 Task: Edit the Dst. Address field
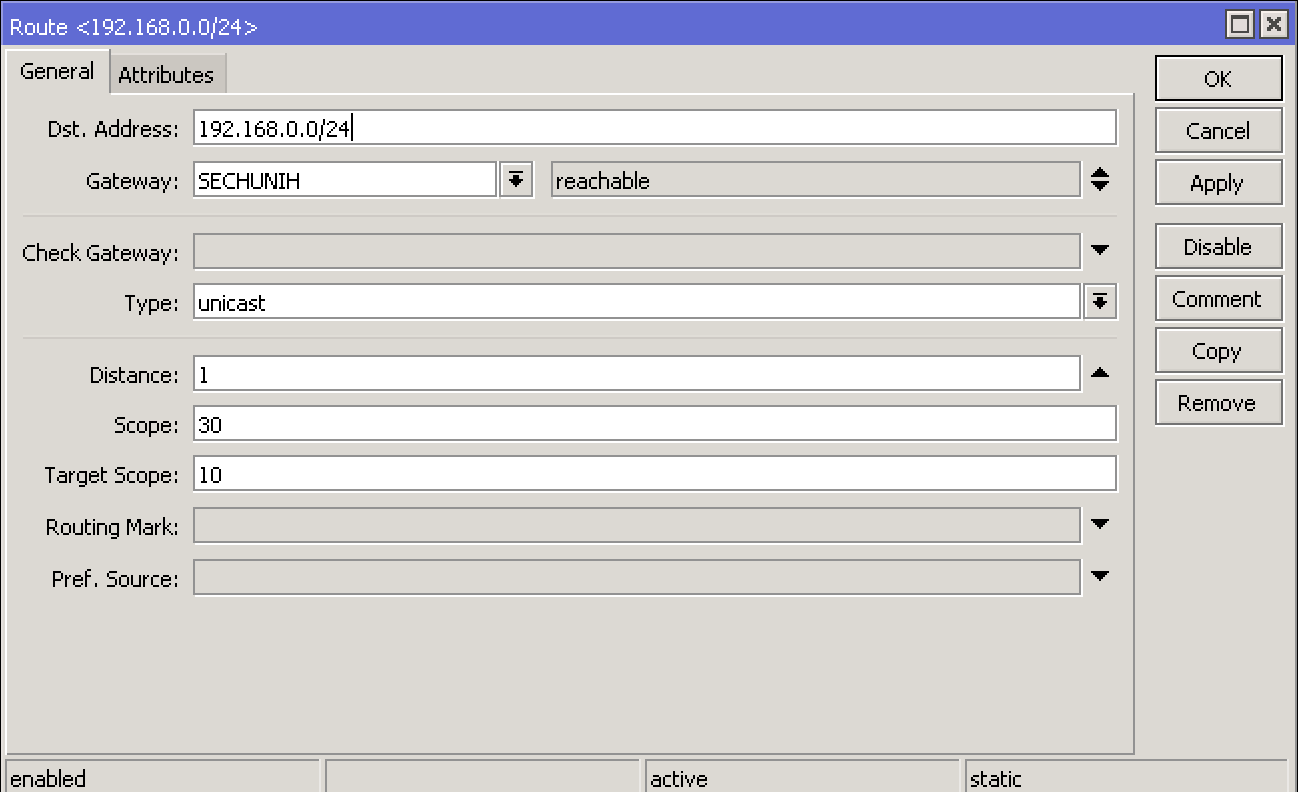pos(655,128)
